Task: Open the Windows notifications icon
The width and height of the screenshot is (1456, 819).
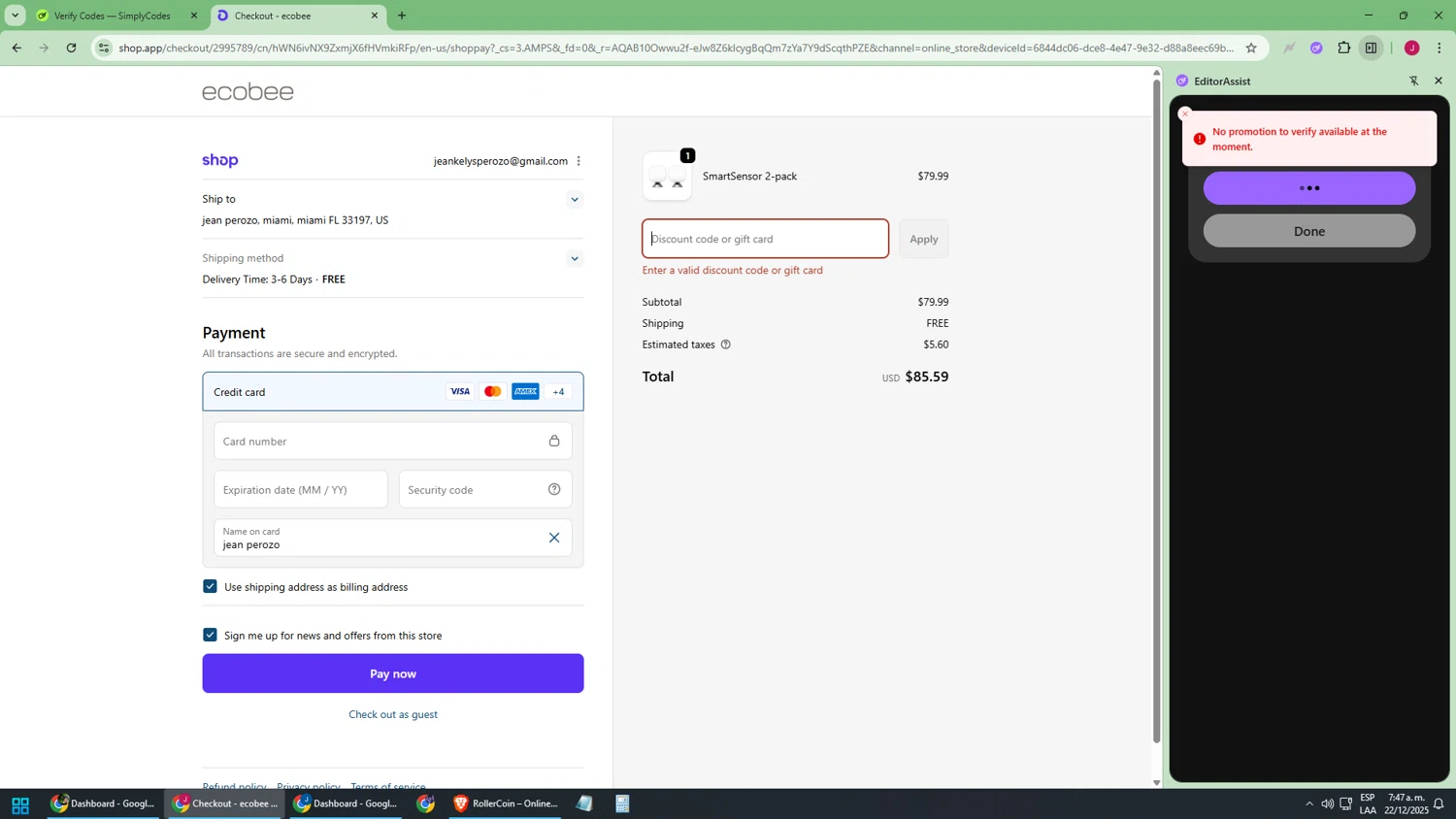Action: 1439,803
